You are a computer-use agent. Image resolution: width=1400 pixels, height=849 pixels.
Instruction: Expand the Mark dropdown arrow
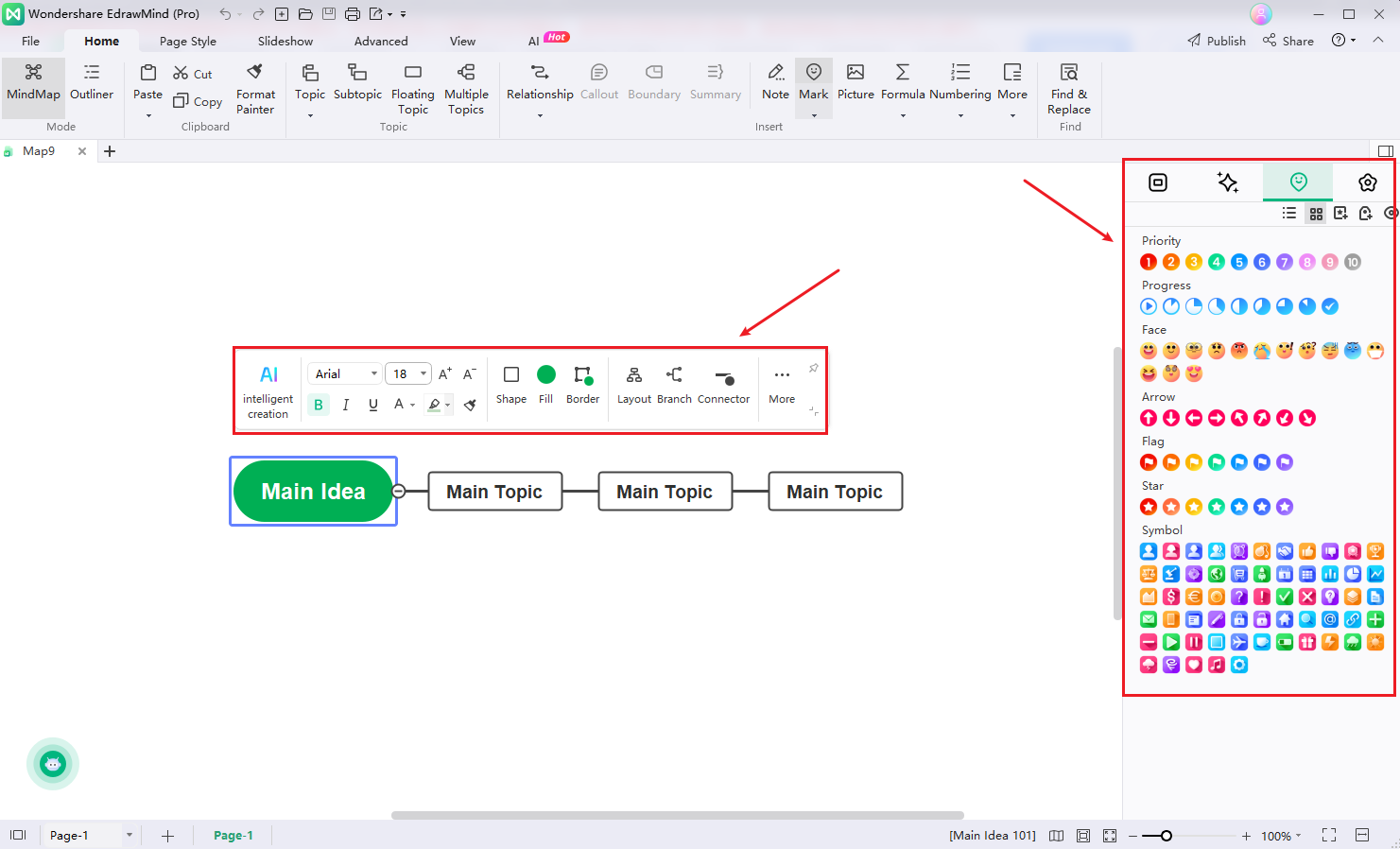[814, 115]
